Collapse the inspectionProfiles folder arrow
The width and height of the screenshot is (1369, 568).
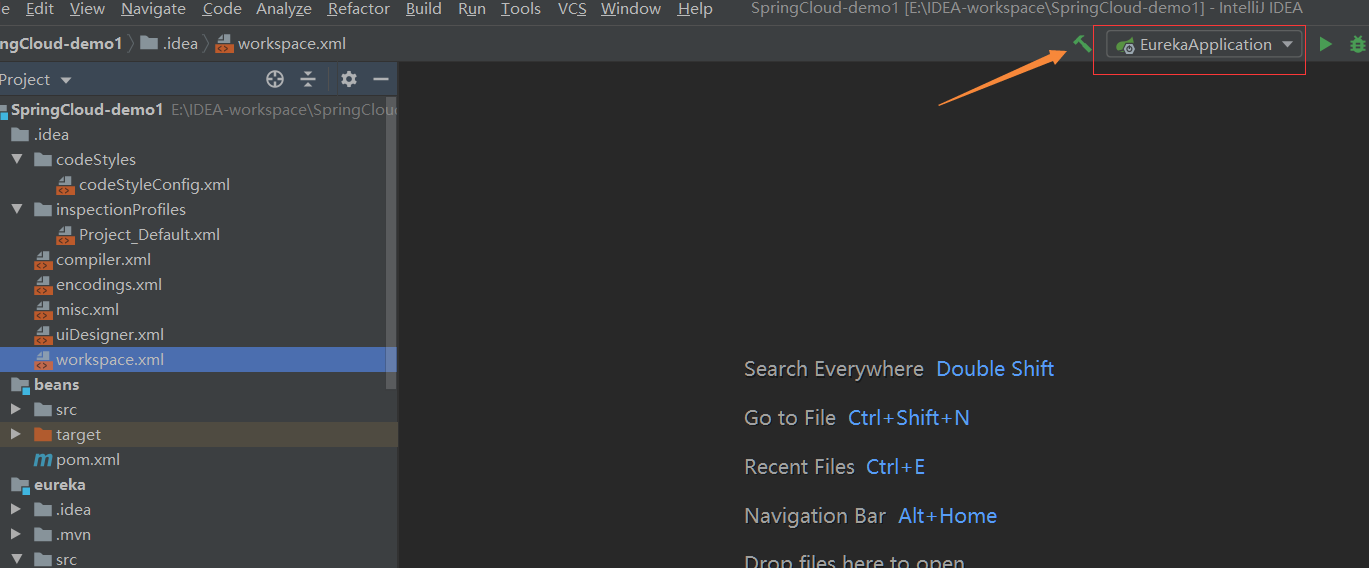tap(16, 210)
